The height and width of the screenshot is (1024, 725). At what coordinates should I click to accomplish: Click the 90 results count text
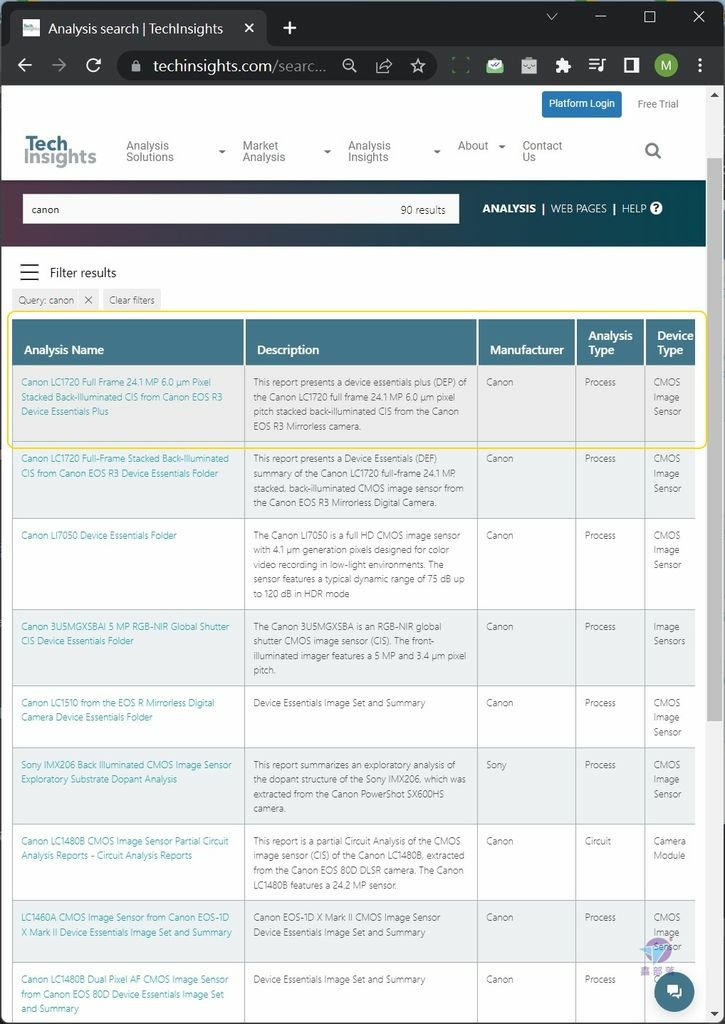pos(423,210)
